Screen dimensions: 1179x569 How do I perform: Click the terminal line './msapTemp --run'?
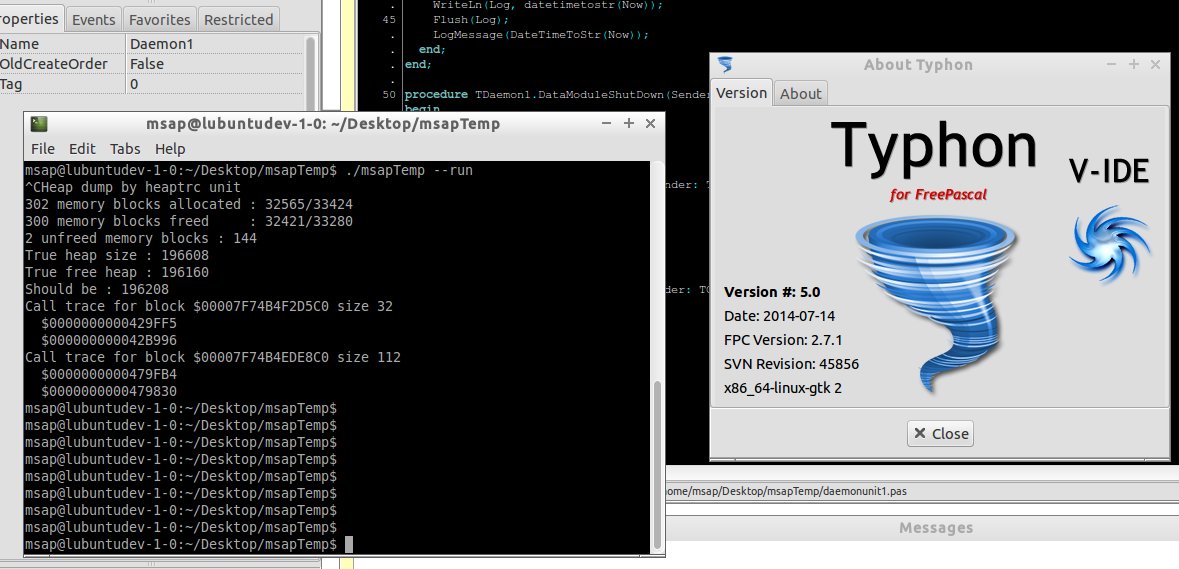pos(409,171)
